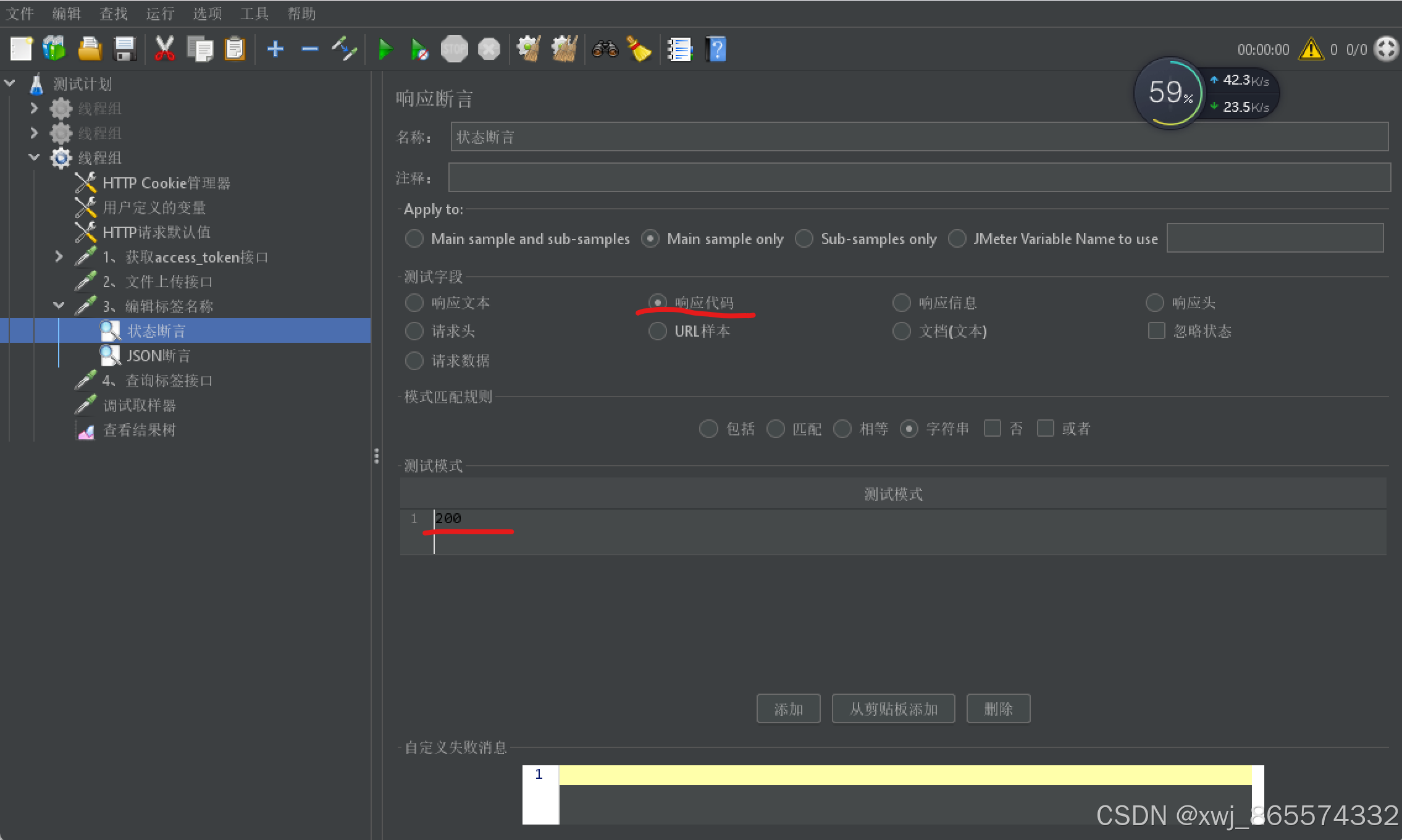Click the scissors Cut icon

pyautogui.click(x=164, y=49)
